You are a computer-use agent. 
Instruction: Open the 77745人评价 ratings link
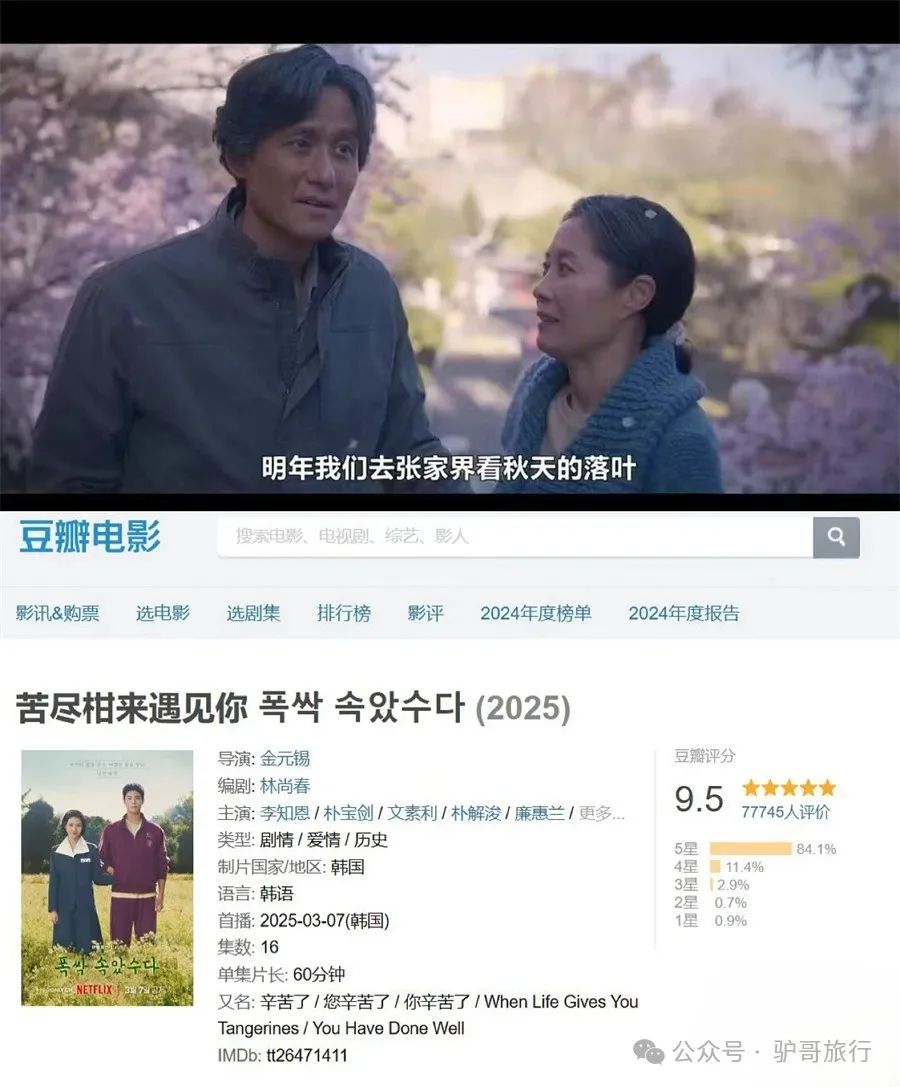tap(785, 812)
